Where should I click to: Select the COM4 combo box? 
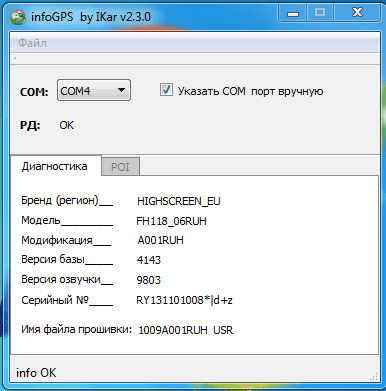click(x=94, y=90)
